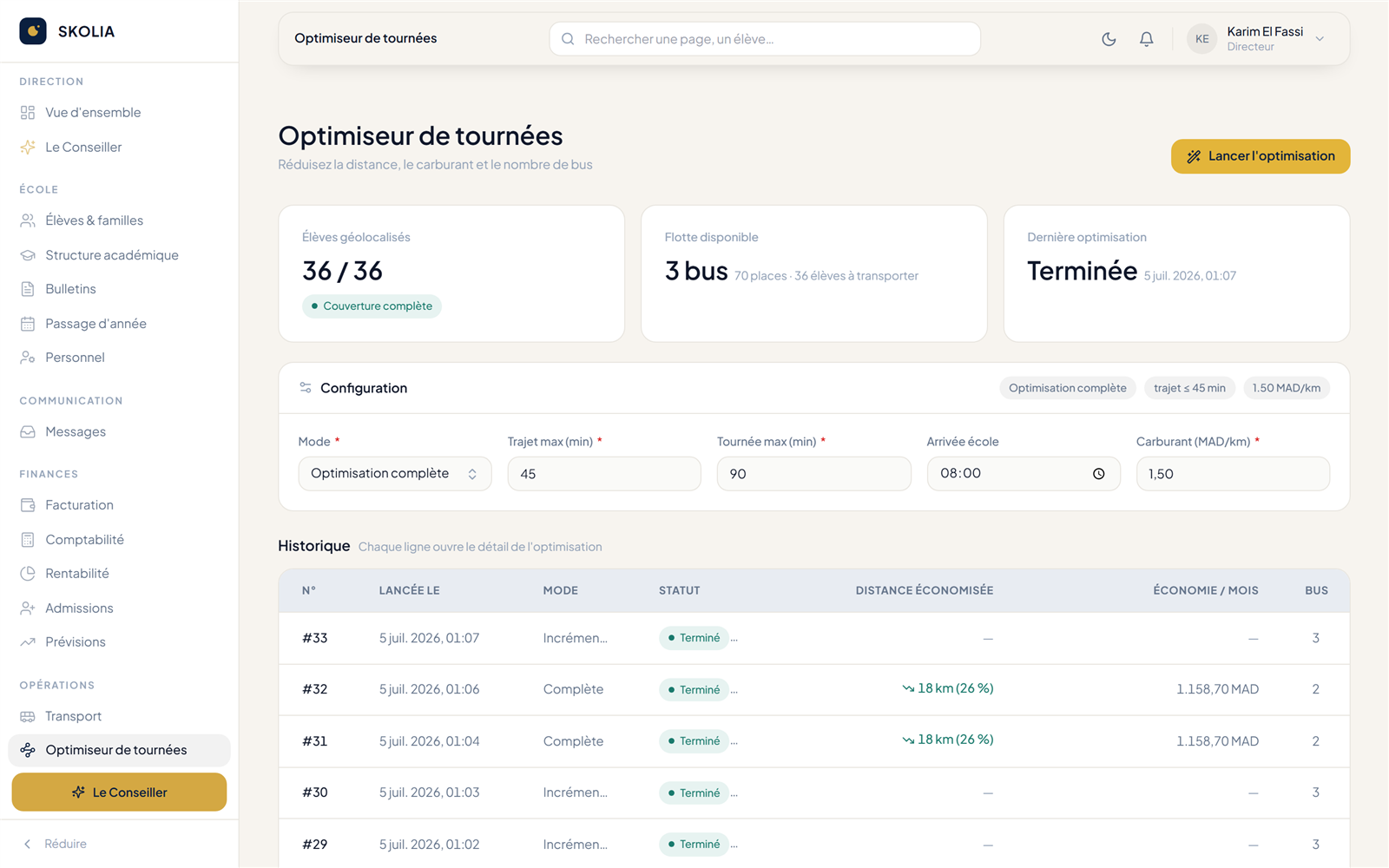Click the Configuration sliders icon

(306, 388)
